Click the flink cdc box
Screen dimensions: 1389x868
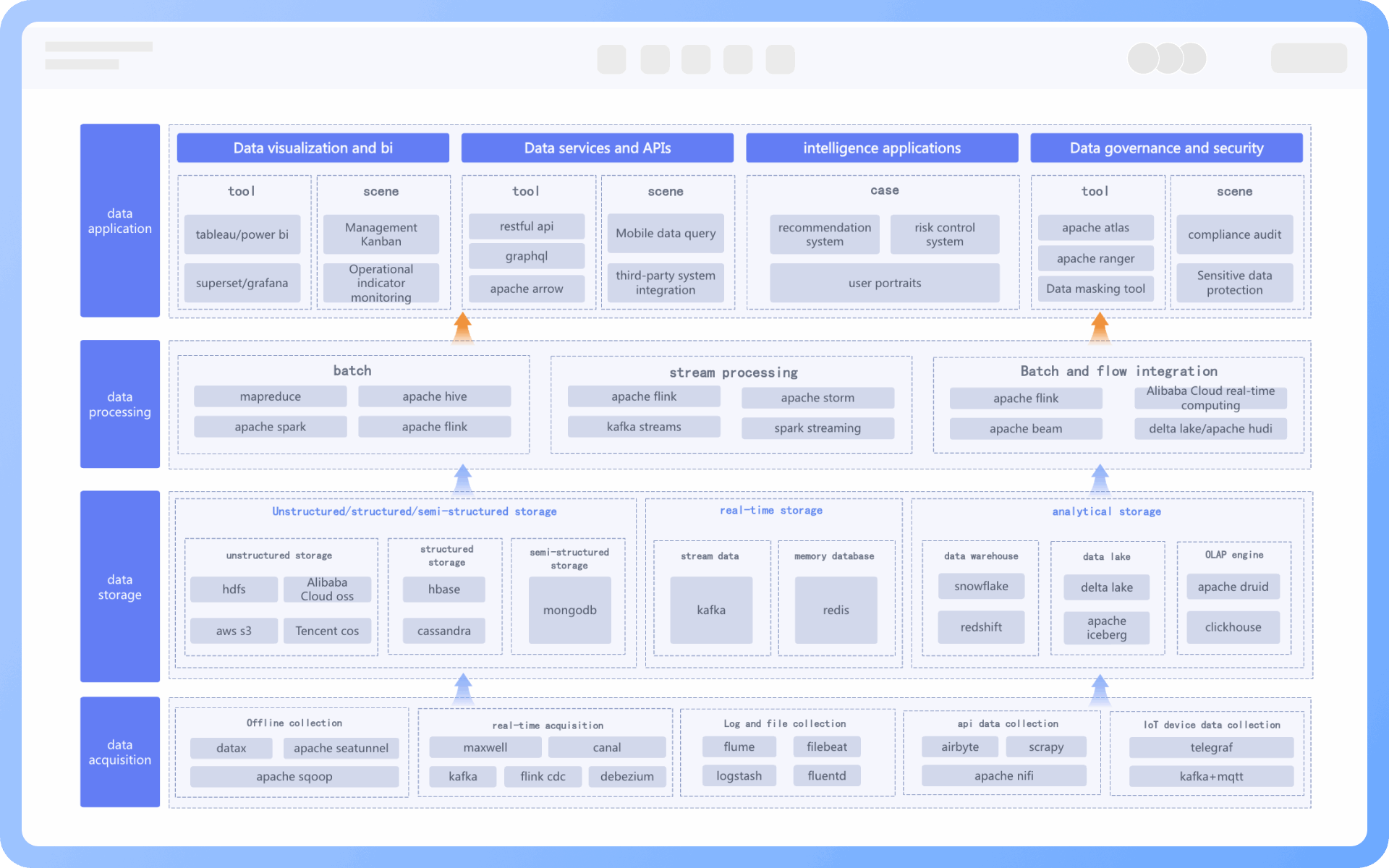point(543,776)
